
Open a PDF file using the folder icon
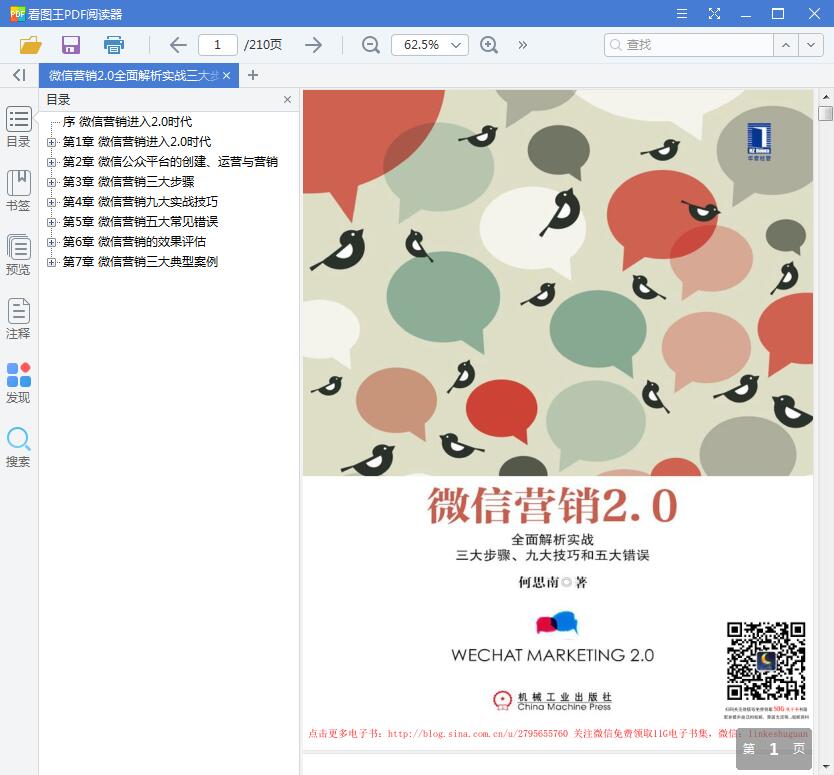(x=30, y=44)
